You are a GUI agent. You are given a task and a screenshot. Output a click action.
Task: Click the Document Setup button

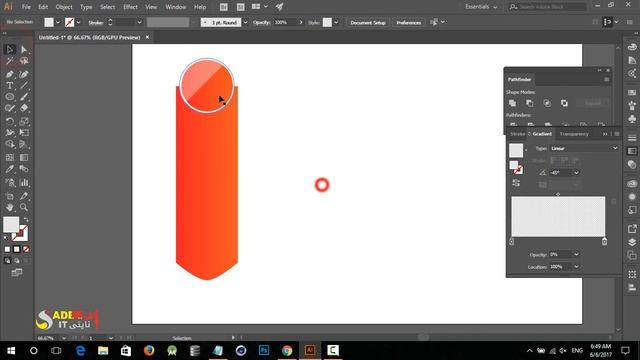pos(368,22)
